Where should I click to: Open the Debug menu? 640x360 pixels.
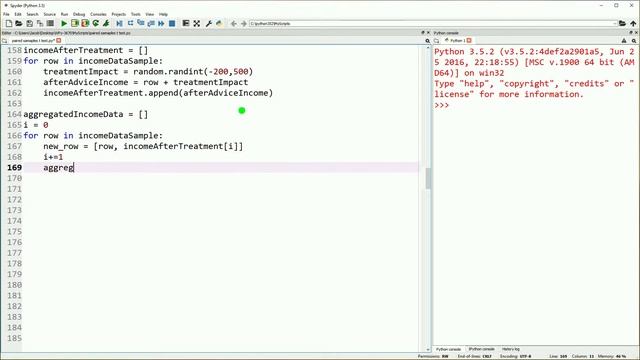click(79, 14)
